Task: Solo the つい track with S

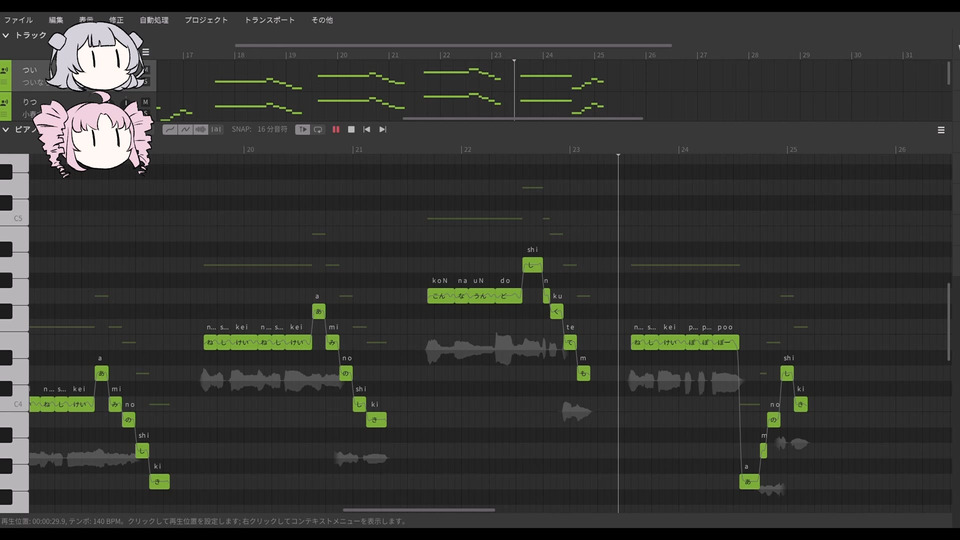Action: click(146, 82)
